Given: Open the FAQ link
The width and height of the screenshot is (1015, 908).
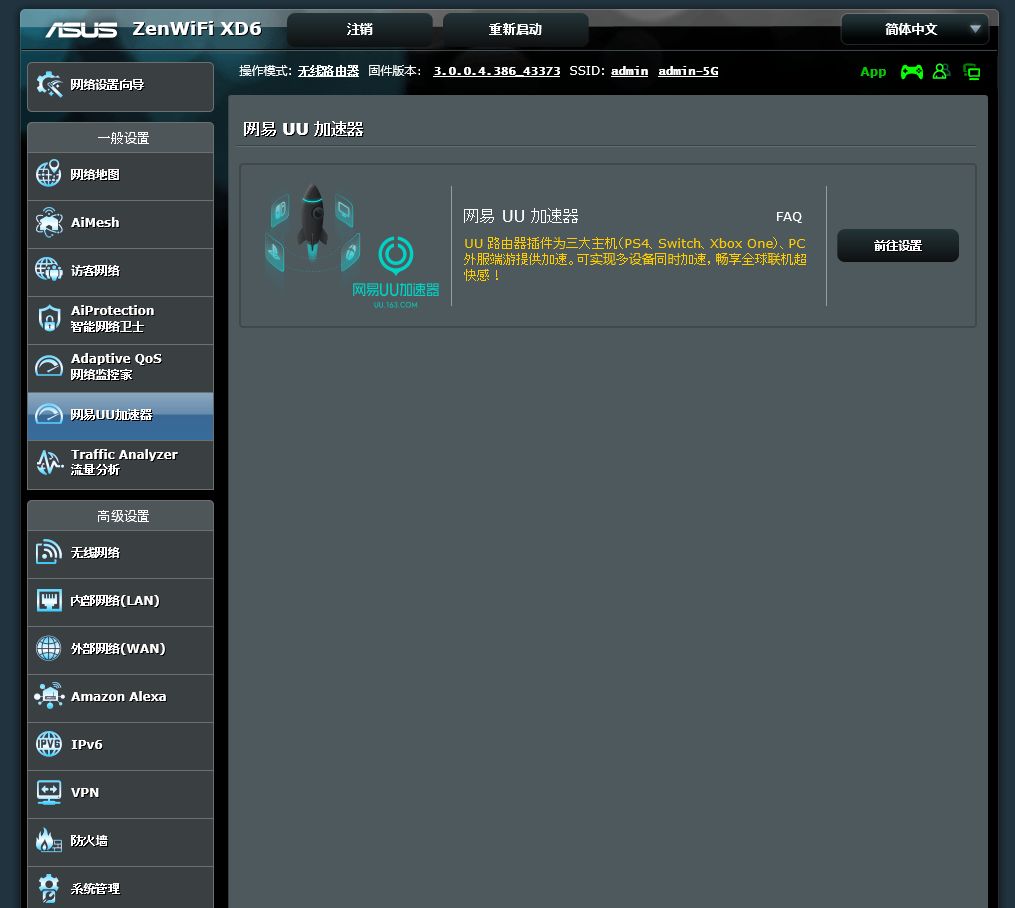Looking at the screenshot, I should [788, 217].
